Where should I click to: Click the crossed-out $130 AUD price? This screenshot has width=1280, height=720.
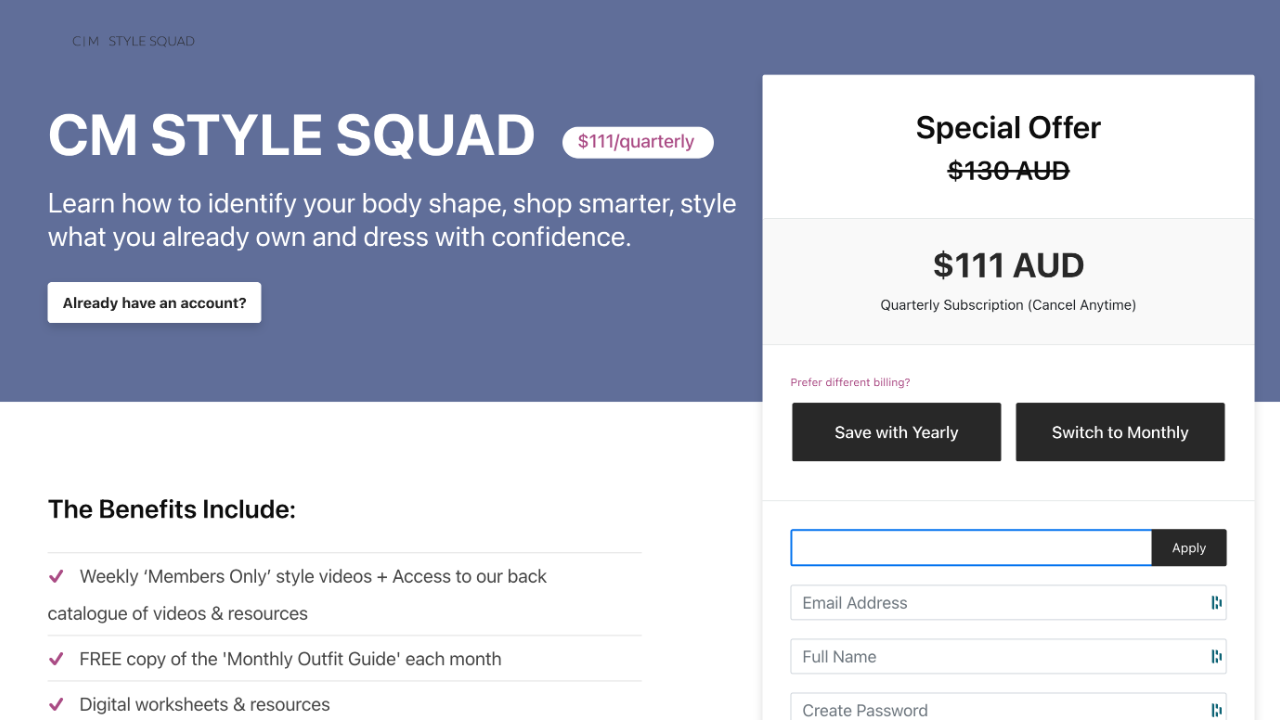1008,171
